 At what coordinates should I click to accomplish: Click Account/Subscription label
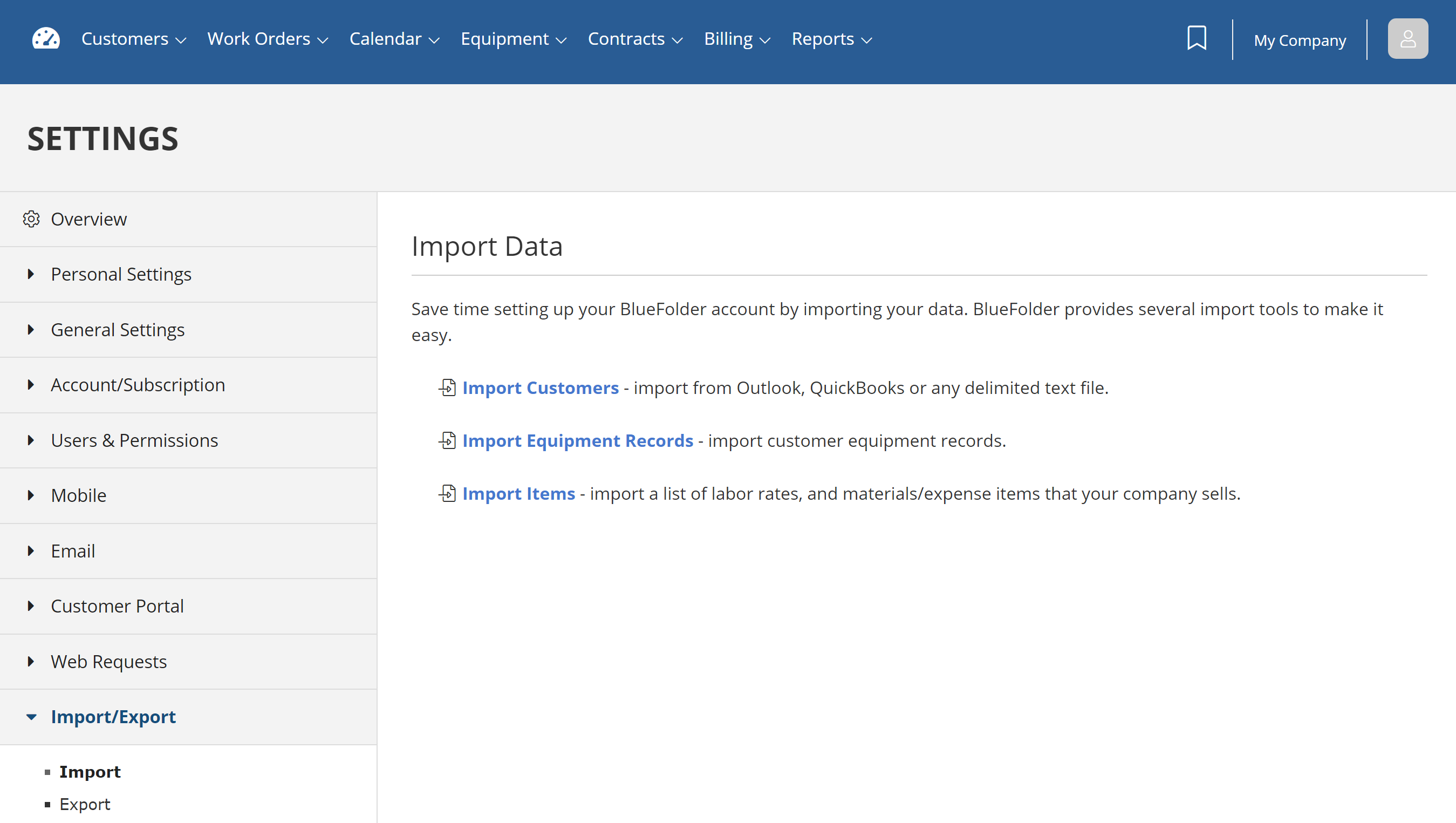(138, 385)
